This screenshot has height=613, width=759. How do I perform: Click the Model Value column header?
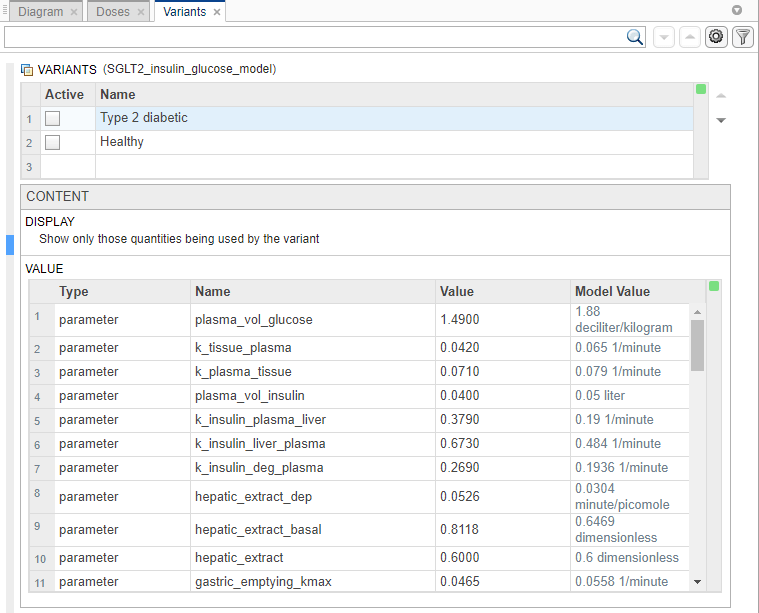[x=612, y=292]
